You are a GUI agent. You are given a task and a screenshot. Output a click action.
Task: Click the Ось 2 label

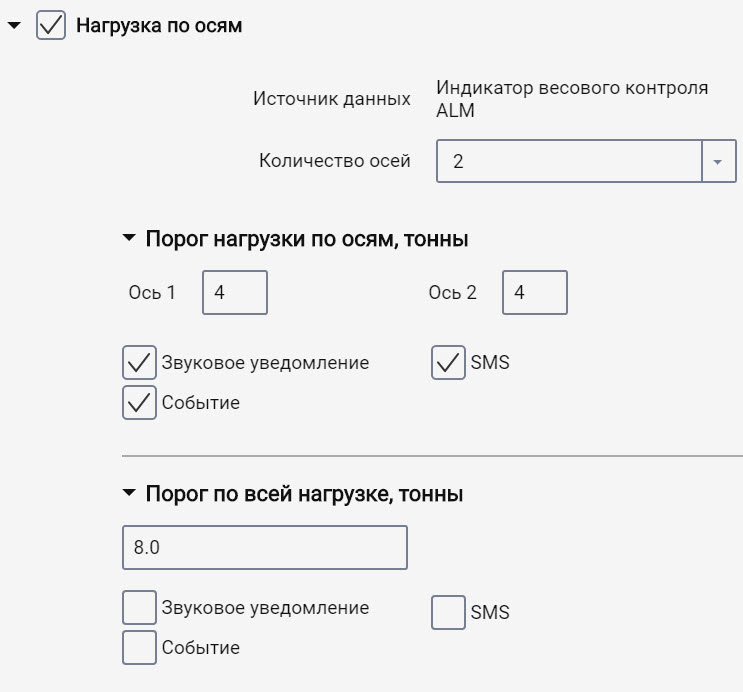[x=453, y=292]
